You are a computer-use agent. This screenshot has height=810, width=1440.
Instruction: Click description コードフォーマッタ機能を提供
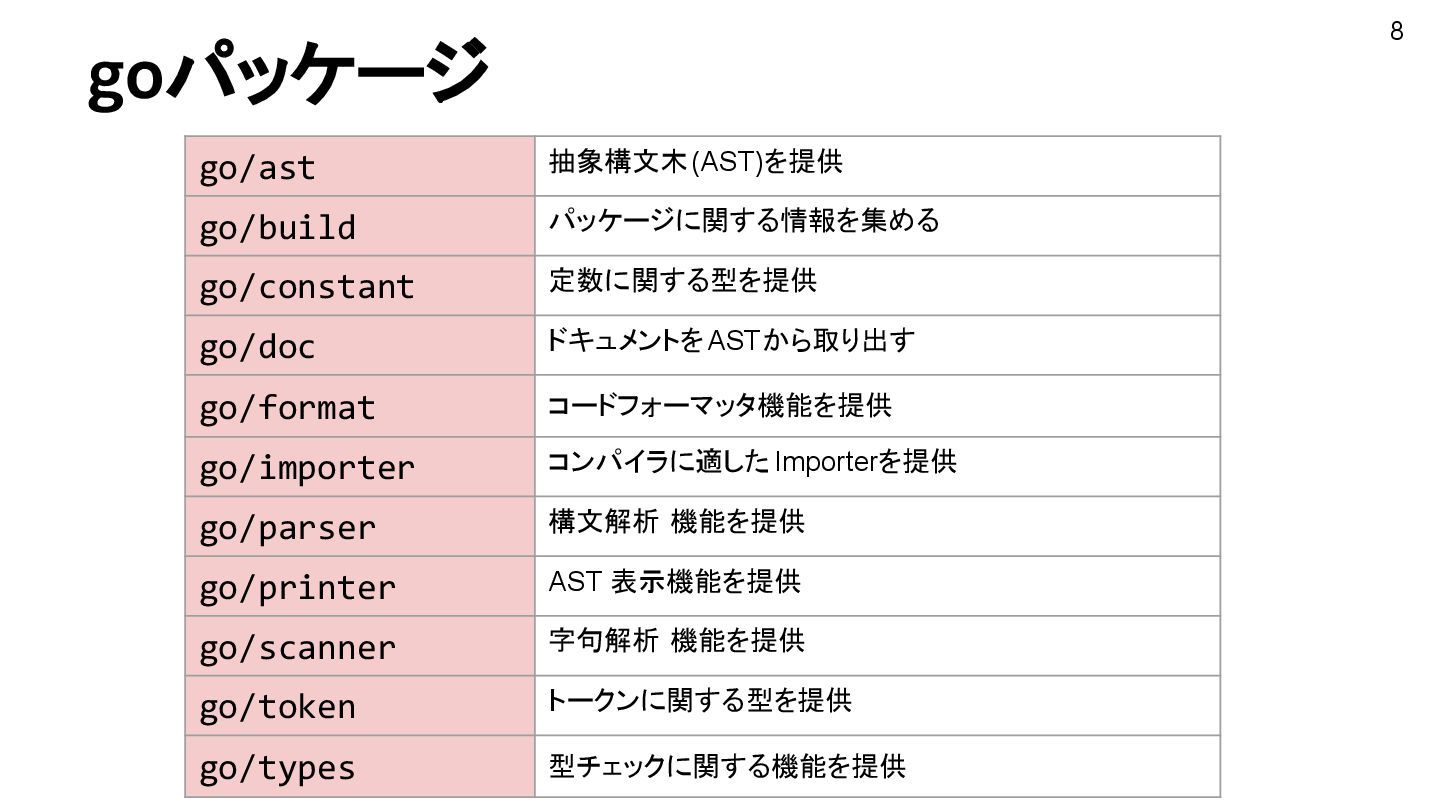coord(719,405)
